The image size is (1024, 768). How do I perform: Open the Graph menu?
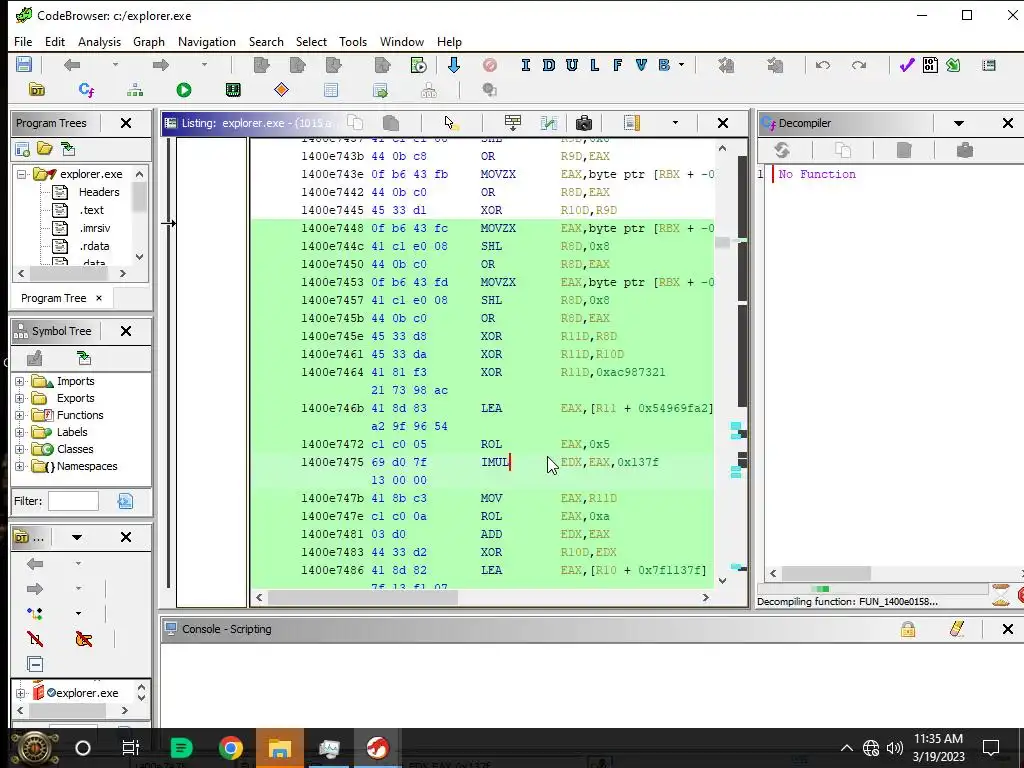[x=149, y=42]
